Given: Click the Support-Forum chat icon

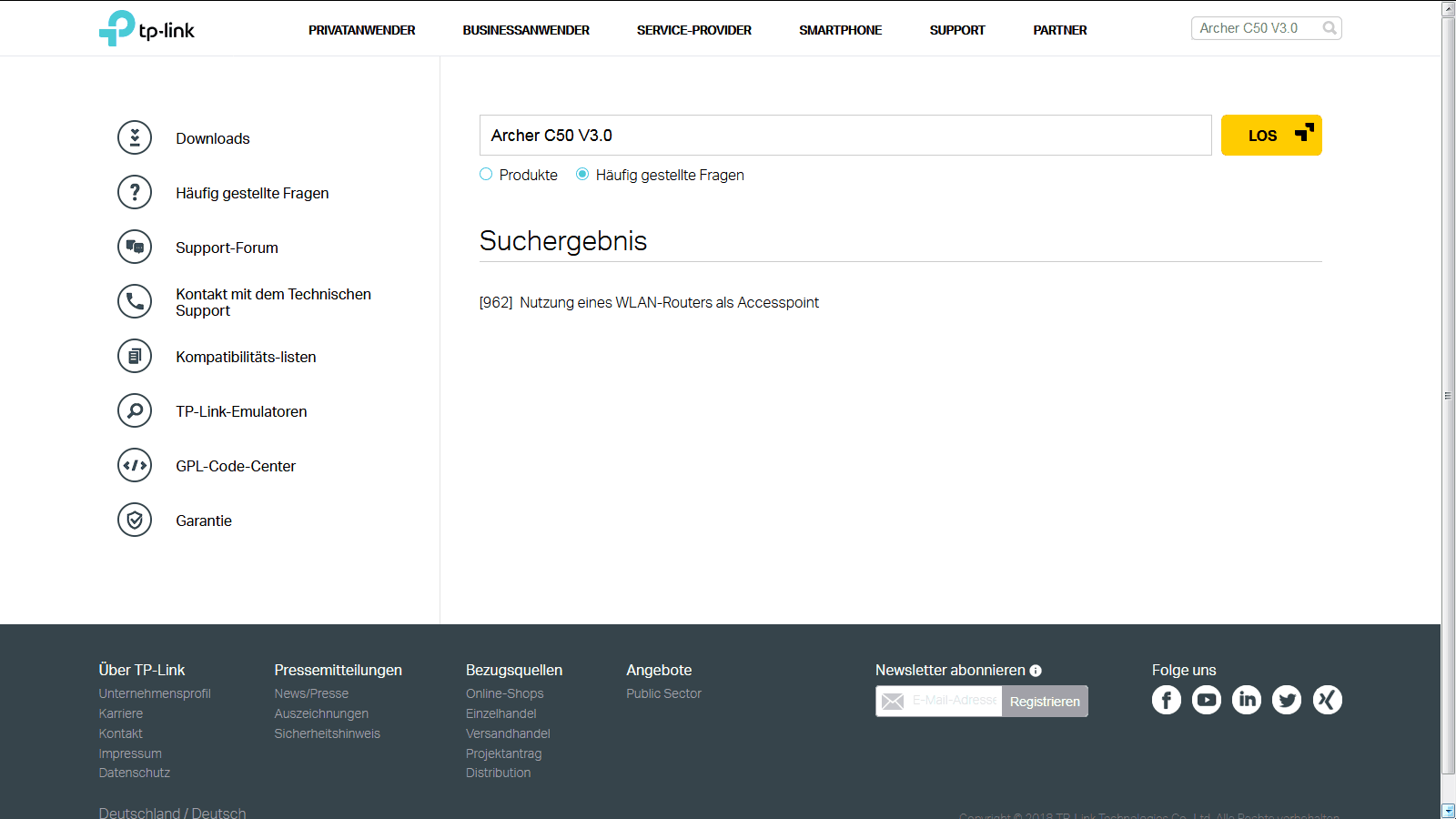Looking at the screenshot, I should click(x=135, y=247).
